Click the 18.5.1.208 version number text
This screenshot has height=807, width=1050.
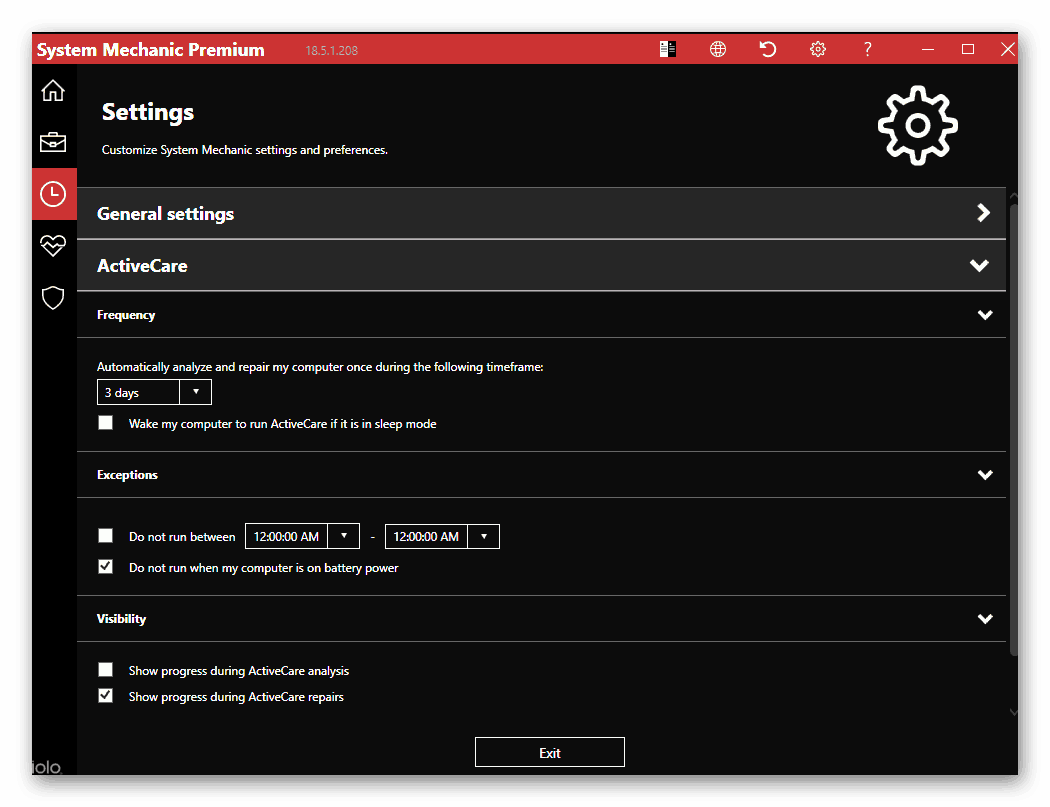(331, 50)
